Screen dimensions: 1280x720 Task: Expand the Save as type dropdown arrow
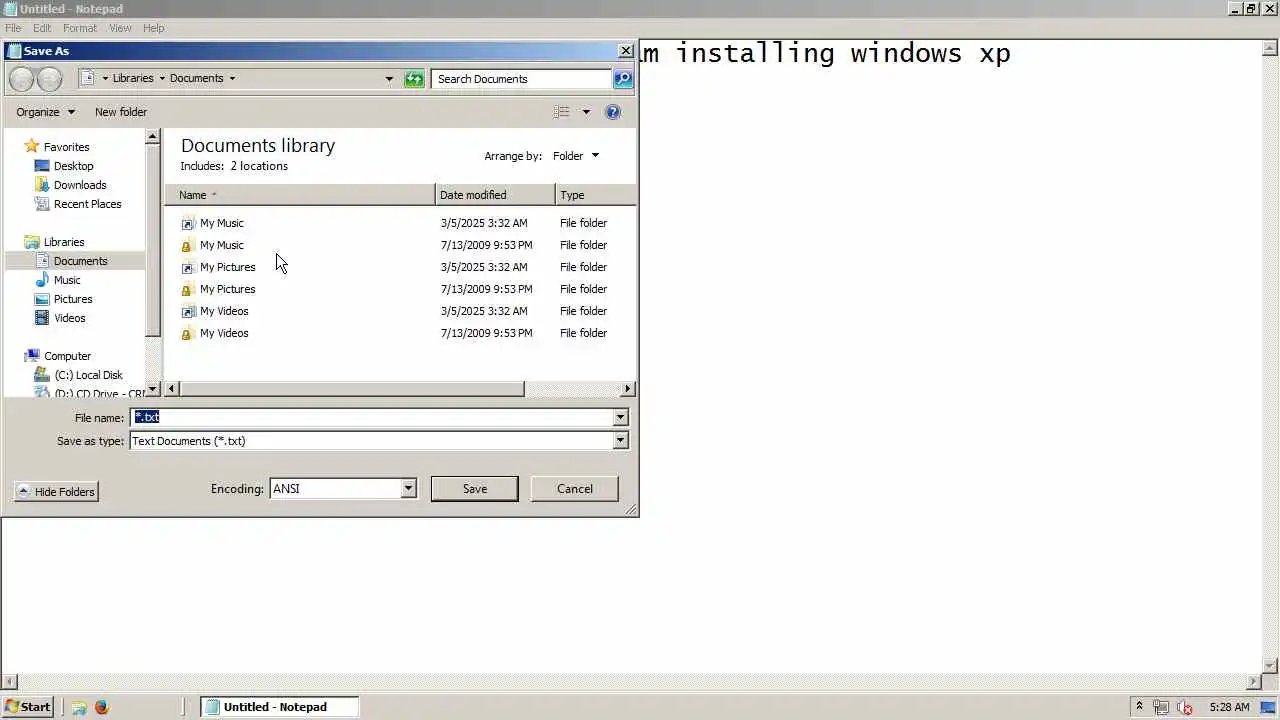620,441
